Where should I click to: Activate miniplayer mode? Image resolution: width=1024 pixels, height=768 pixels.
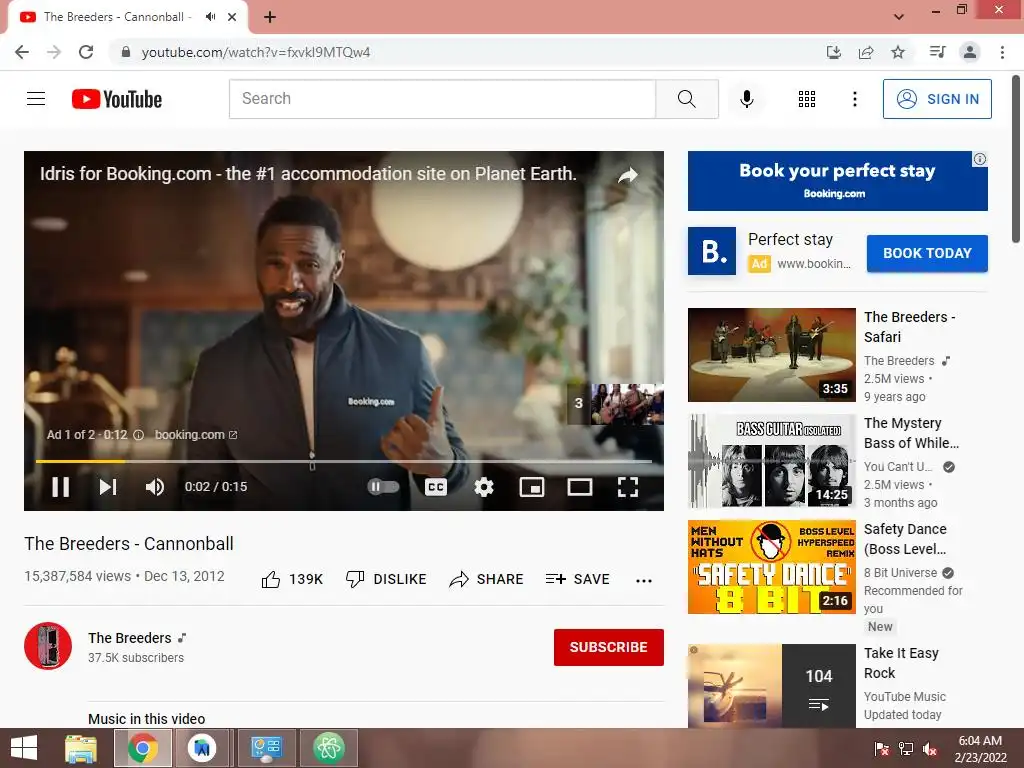[x=532, y=487]
